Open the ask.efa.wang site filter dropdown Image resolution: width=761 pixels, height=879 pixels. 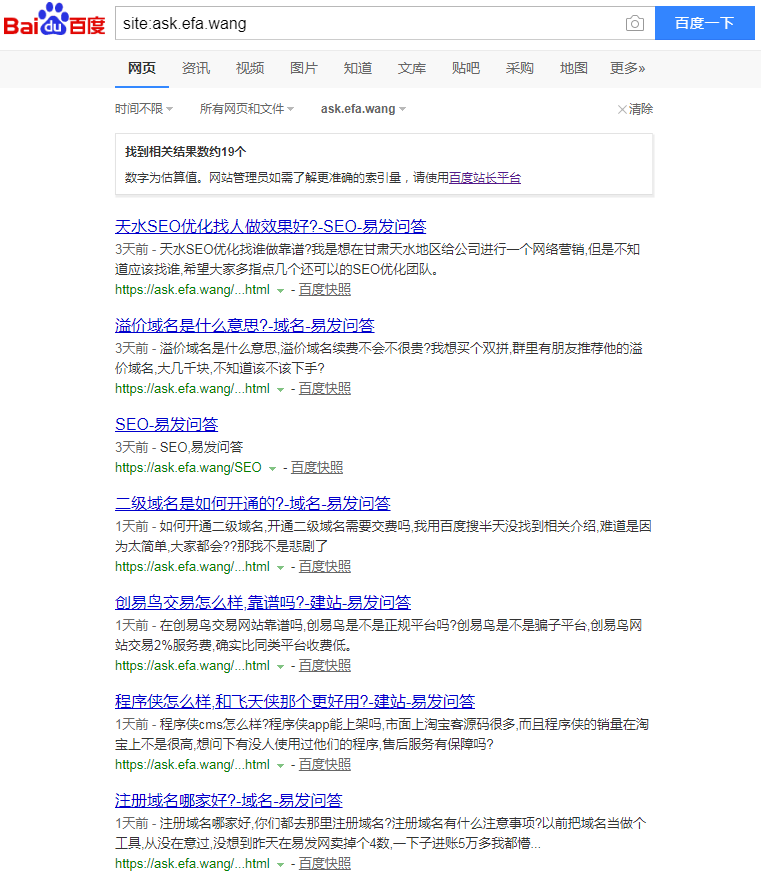point(363,109)
